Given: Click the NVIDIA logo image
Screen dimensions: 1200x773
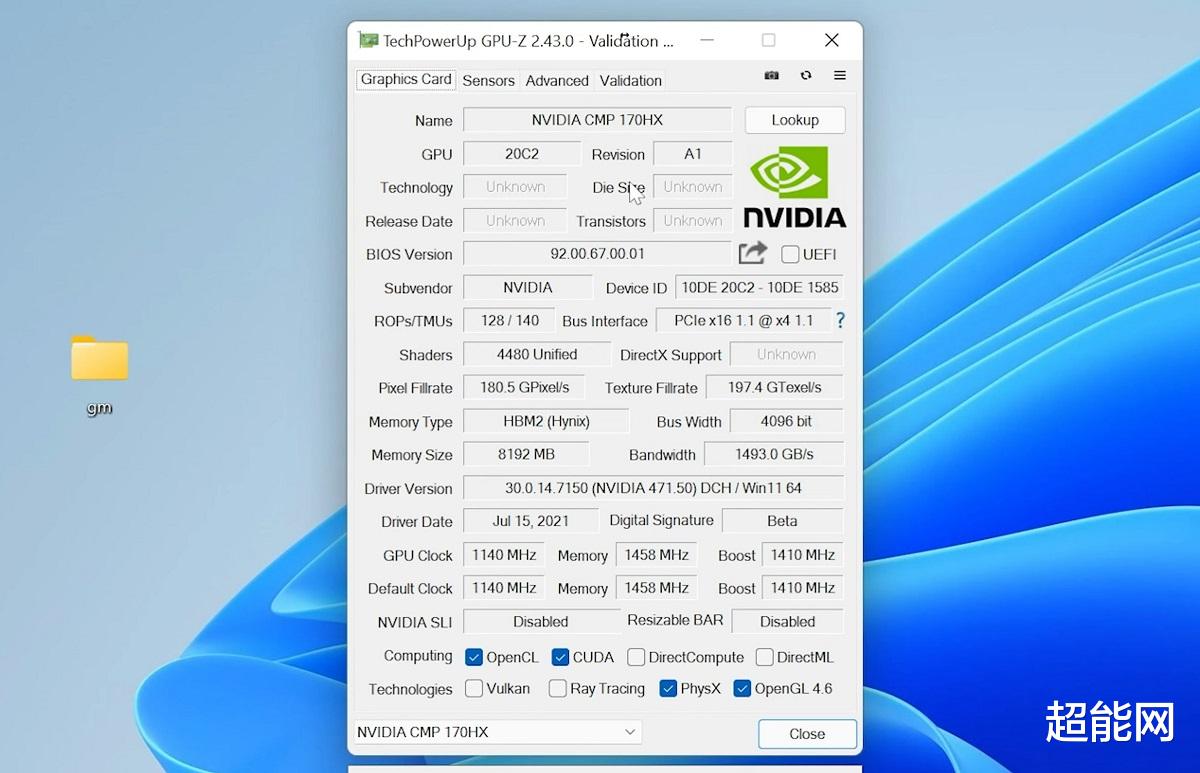Looking at the screenshot, I should (795, 187).
